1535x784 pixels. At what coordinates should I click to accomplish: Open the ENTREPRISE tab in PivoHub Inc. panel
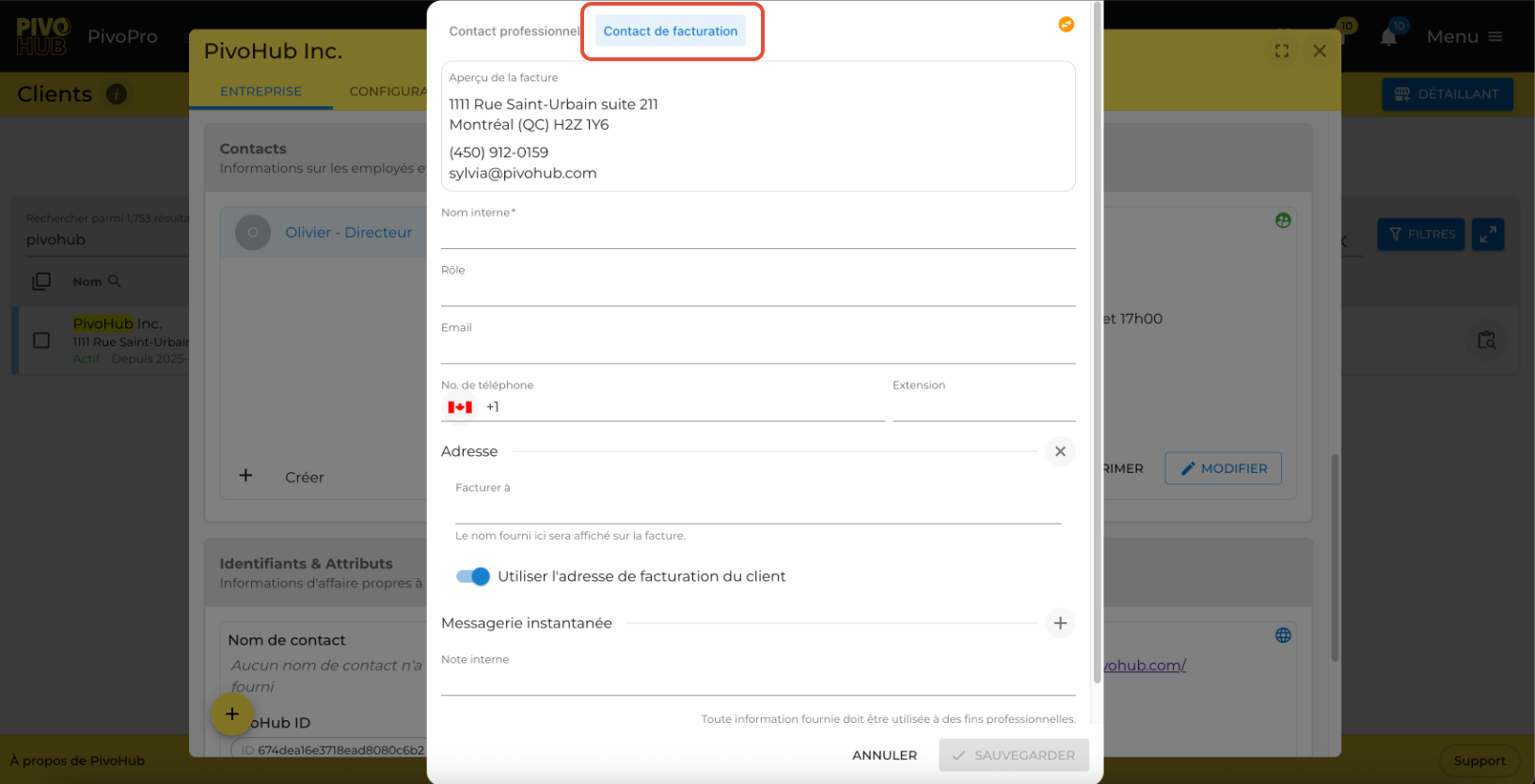(261, 91)
